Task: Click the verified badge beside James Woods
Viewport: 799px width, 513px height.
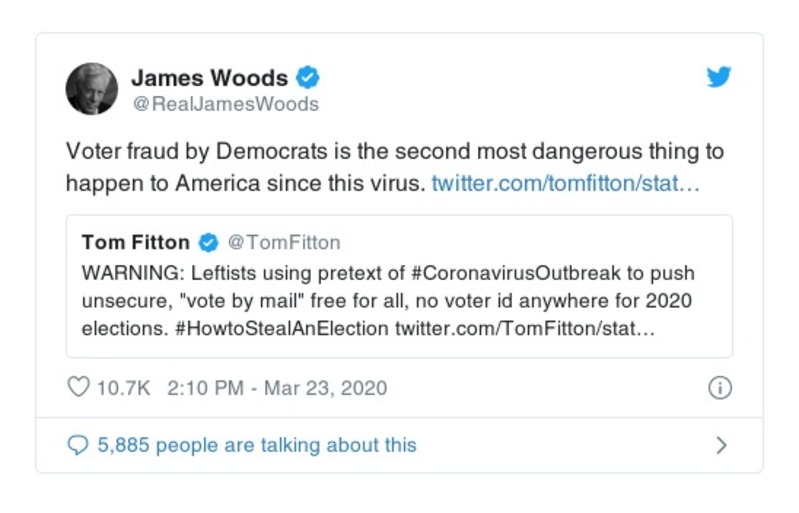Action: pos(308,78)
